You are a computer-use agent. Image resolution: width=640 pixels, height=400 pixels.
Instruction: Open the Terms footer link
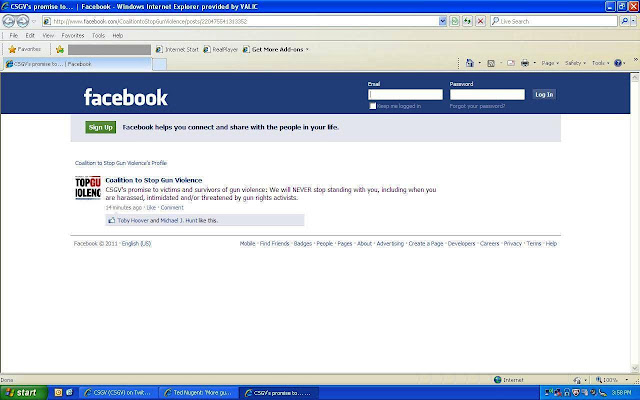coord(534,243)
